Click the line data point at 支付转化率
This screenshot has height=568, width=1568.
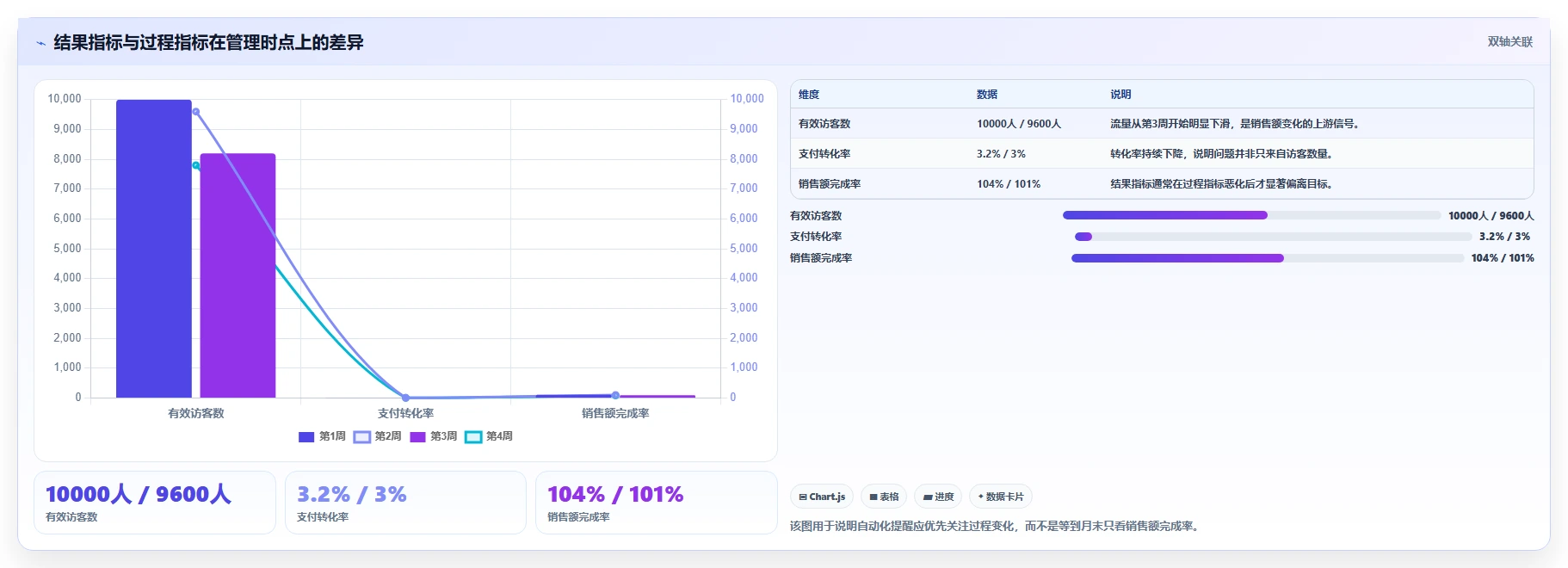tap(405, 398)
